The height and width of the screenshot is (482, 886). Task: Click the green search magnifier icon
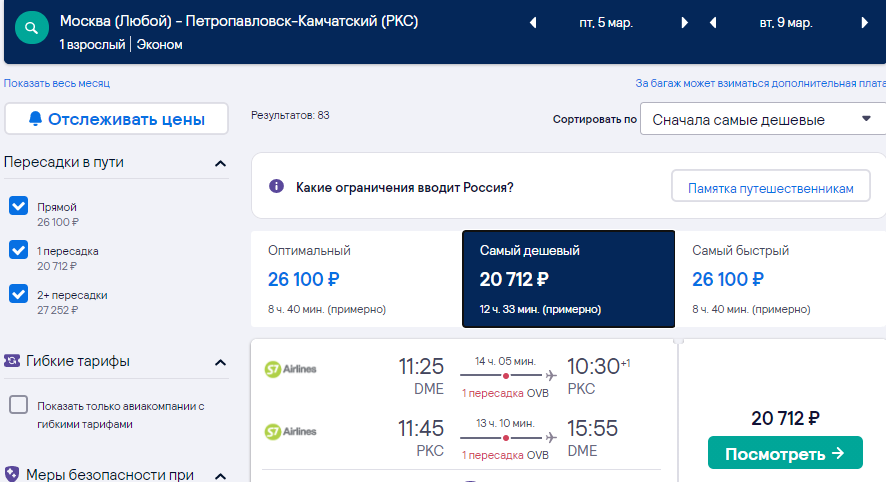tap(32, 28)
